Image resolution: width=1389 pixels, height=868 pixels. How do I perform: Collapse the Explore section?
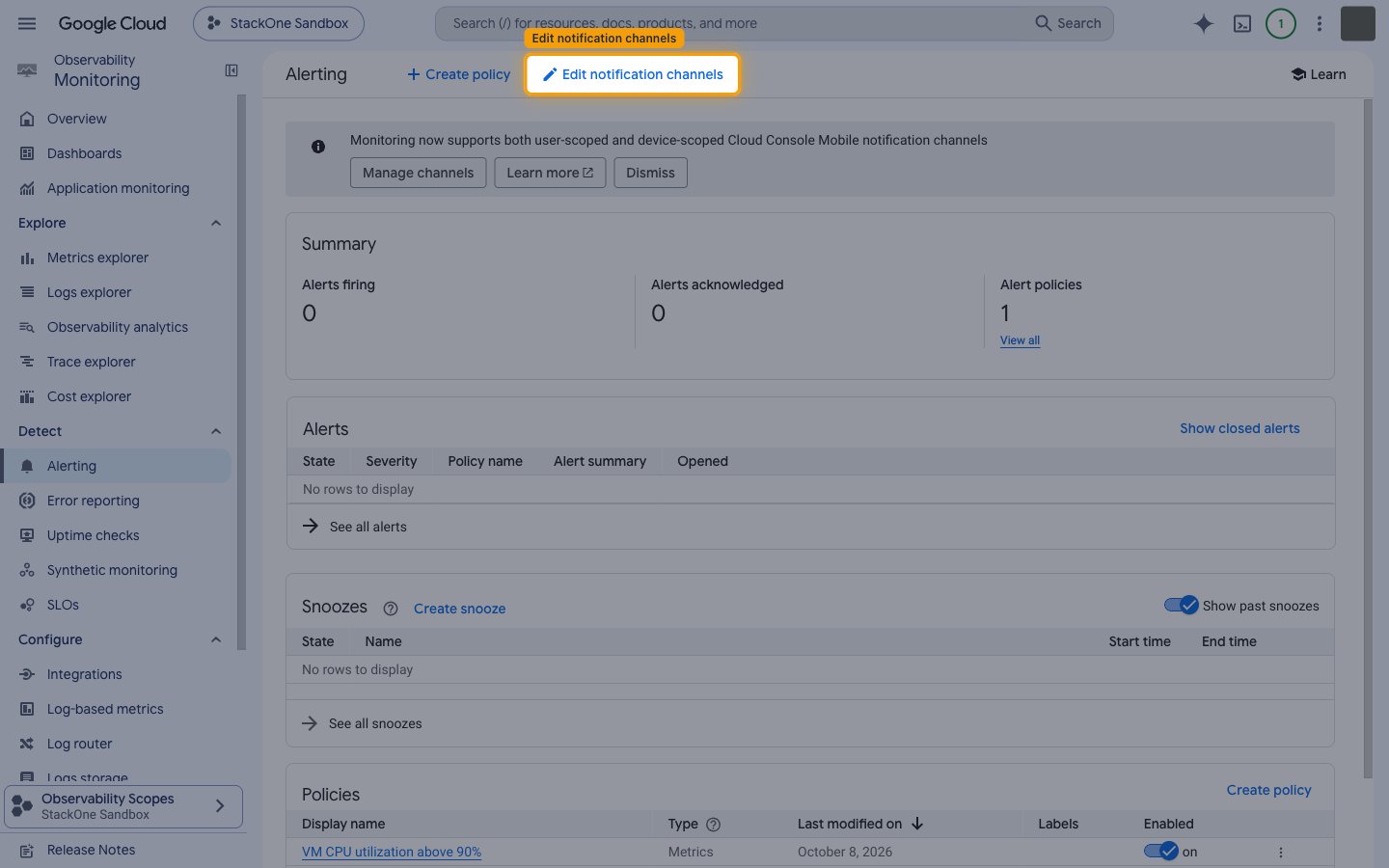[x=216, y=223]
